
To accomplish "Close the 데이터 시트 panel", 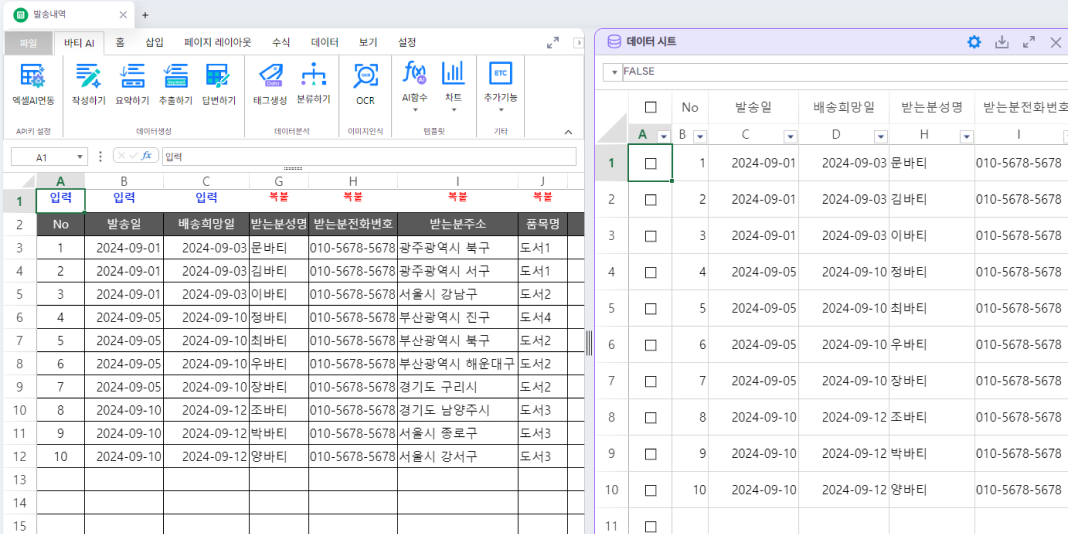I will 1056,42.
